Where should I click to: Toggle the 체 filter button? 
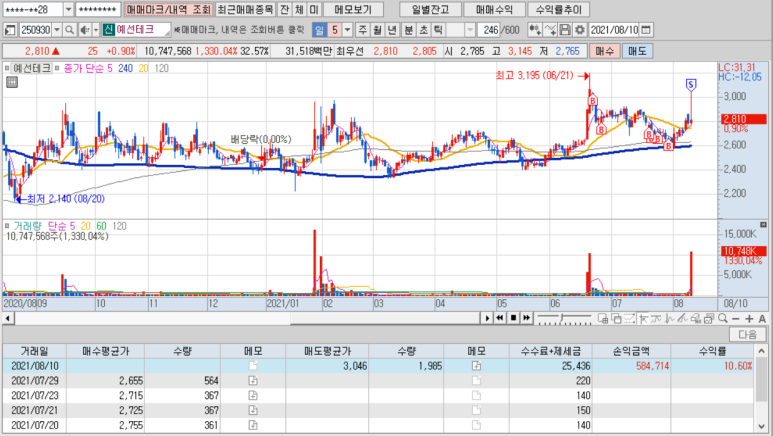click(x=299, y=9)
